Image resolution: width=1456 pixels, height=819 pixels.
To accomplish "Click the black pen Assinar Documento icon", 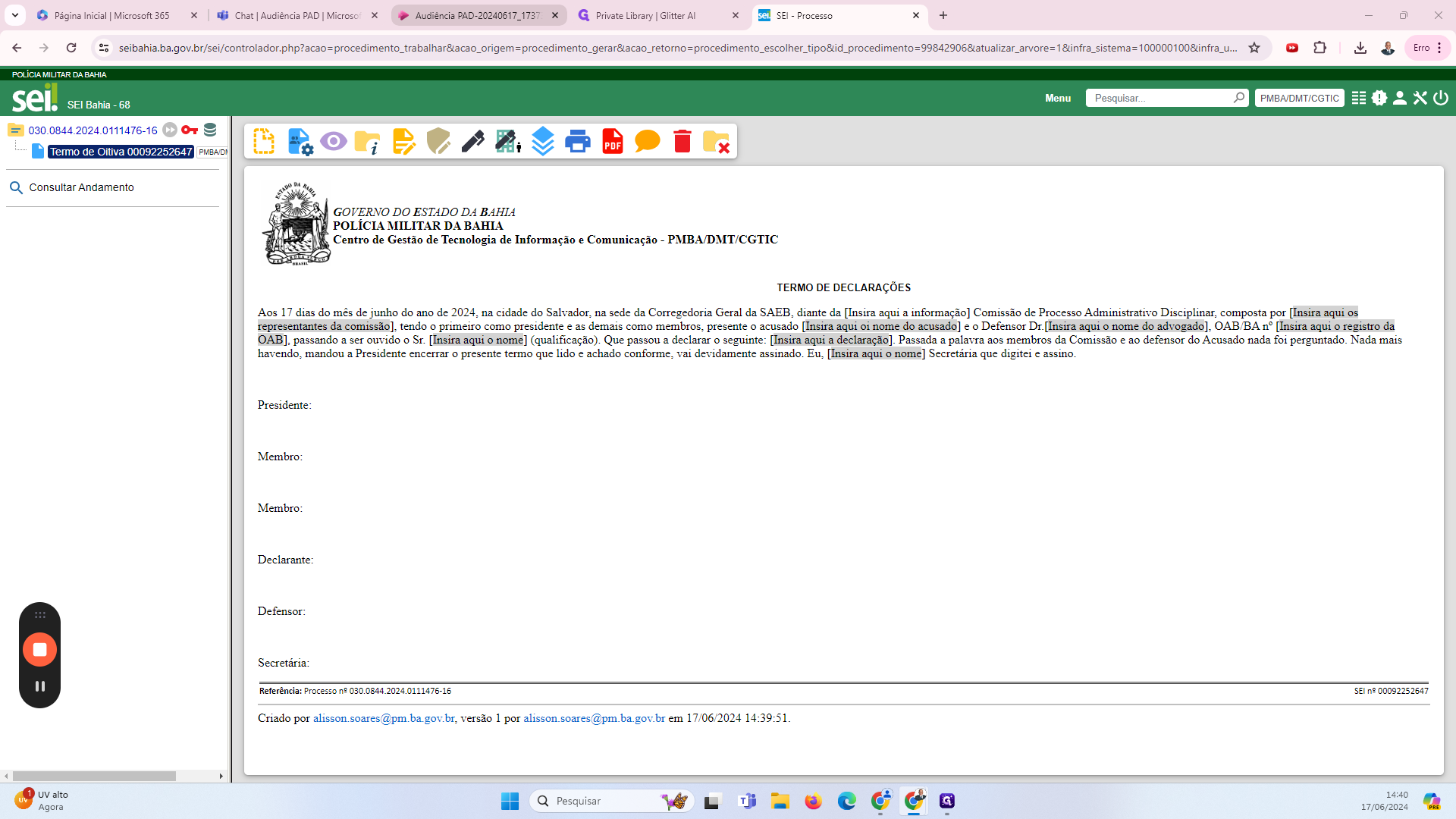I will coord(473,141).
